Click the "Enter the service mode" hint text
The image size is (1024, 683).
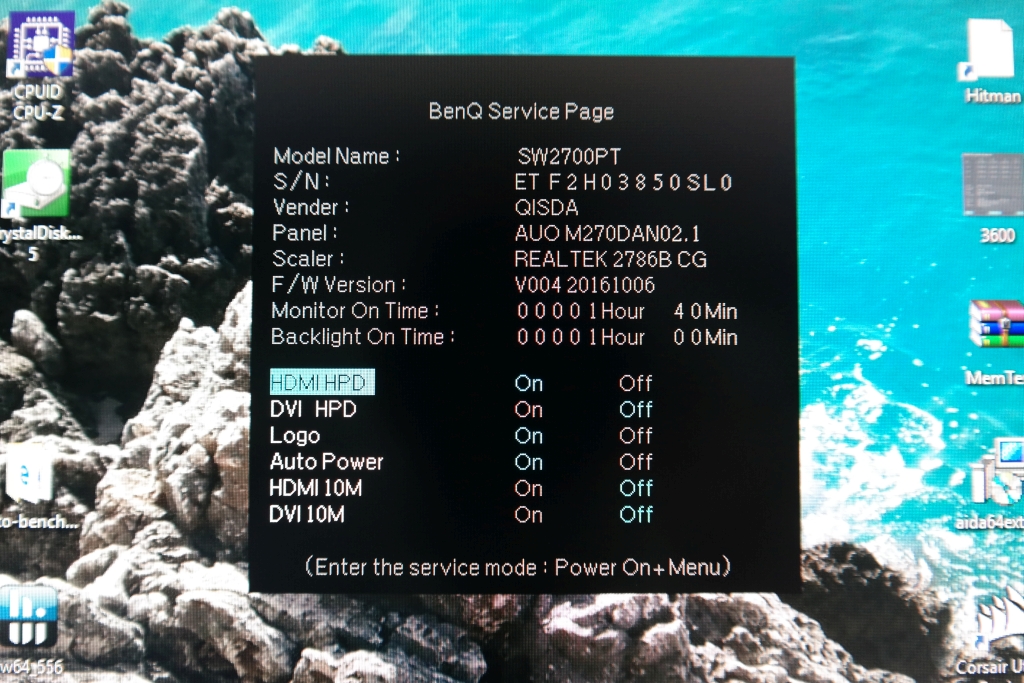[x=517, y=567]
